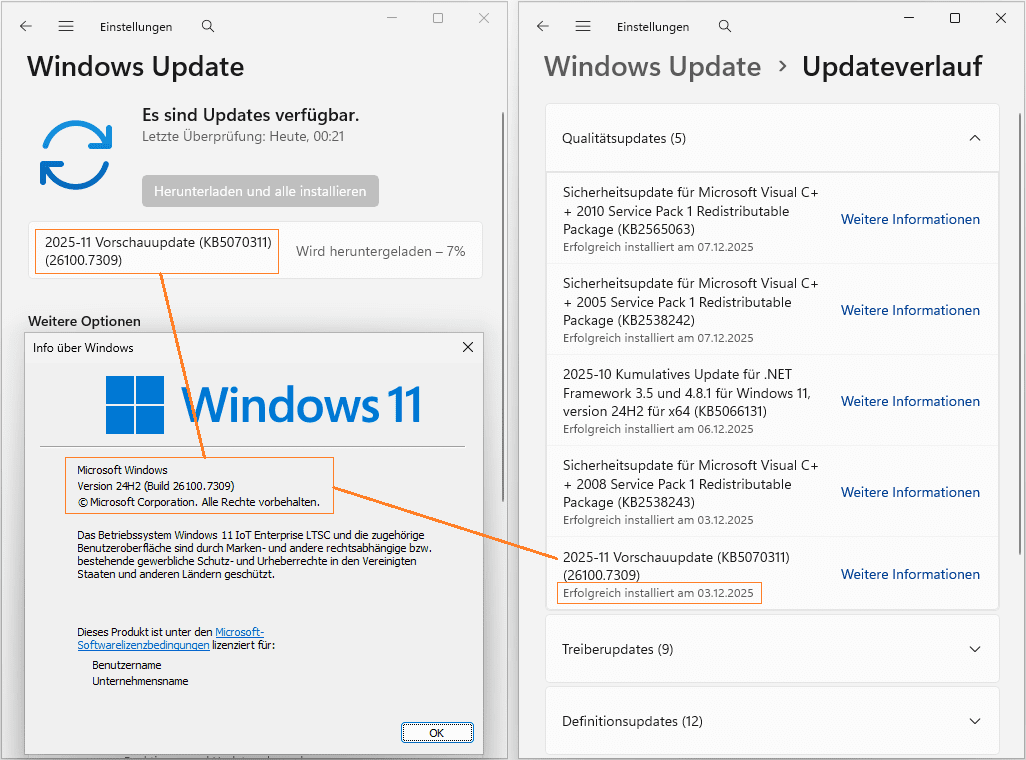Go back in left Windows Update window
Image resolution: width=1026 pixels, height=760 pixels.
26,26
